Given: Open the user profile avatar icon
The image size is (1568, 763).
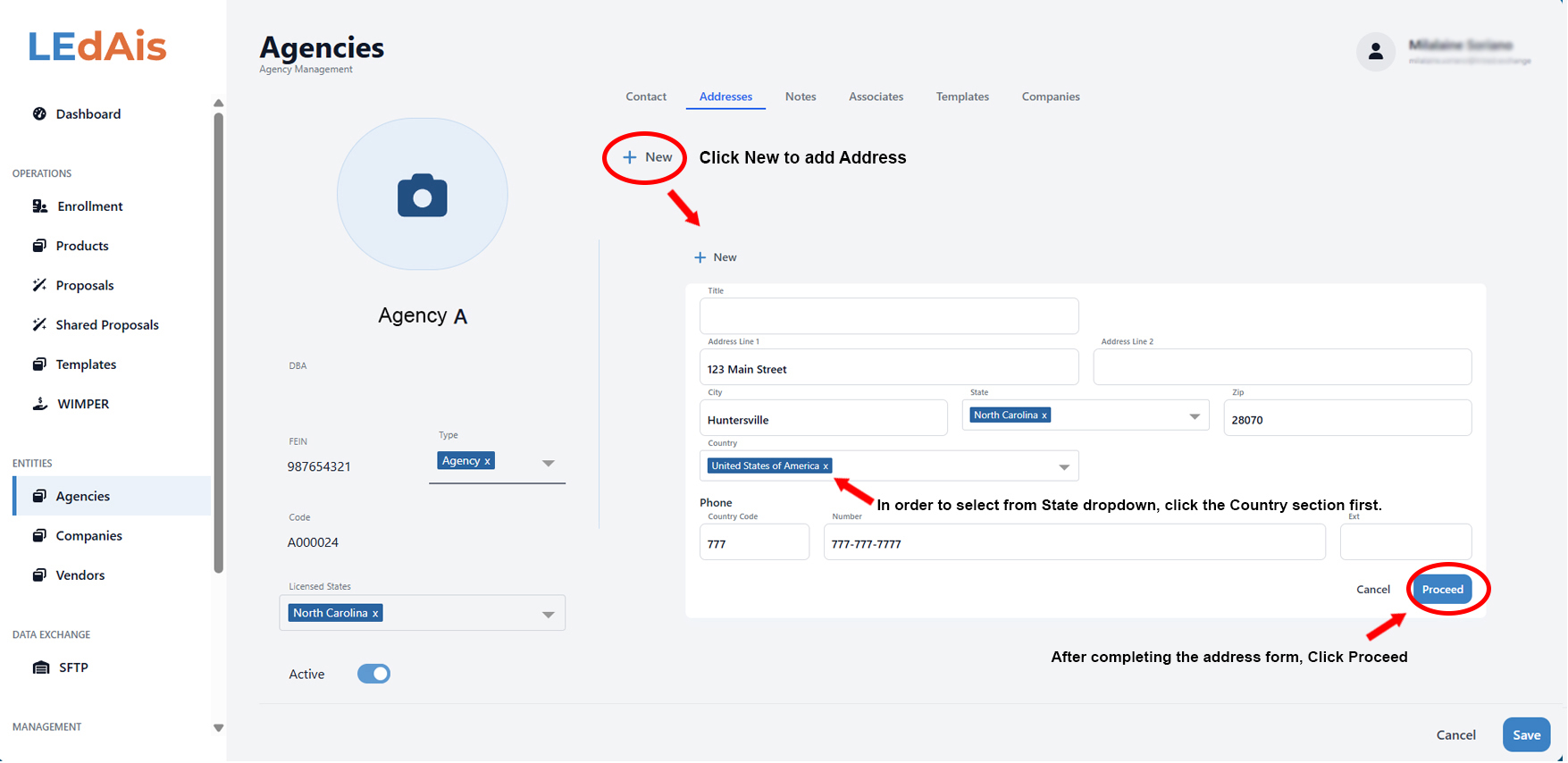Looking at the screenshot, I should click(1376, 52).
